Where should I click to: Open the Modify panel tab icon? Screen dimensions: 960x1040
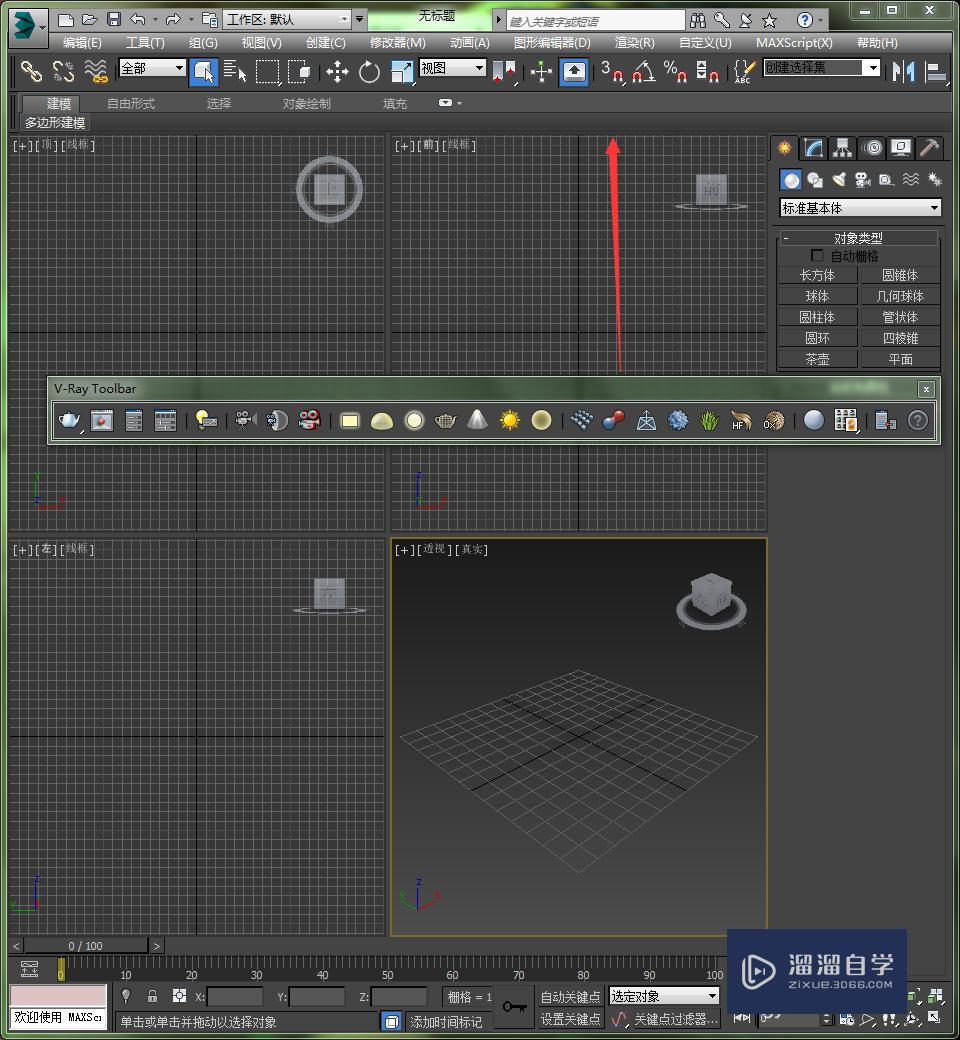coord(814,148)
